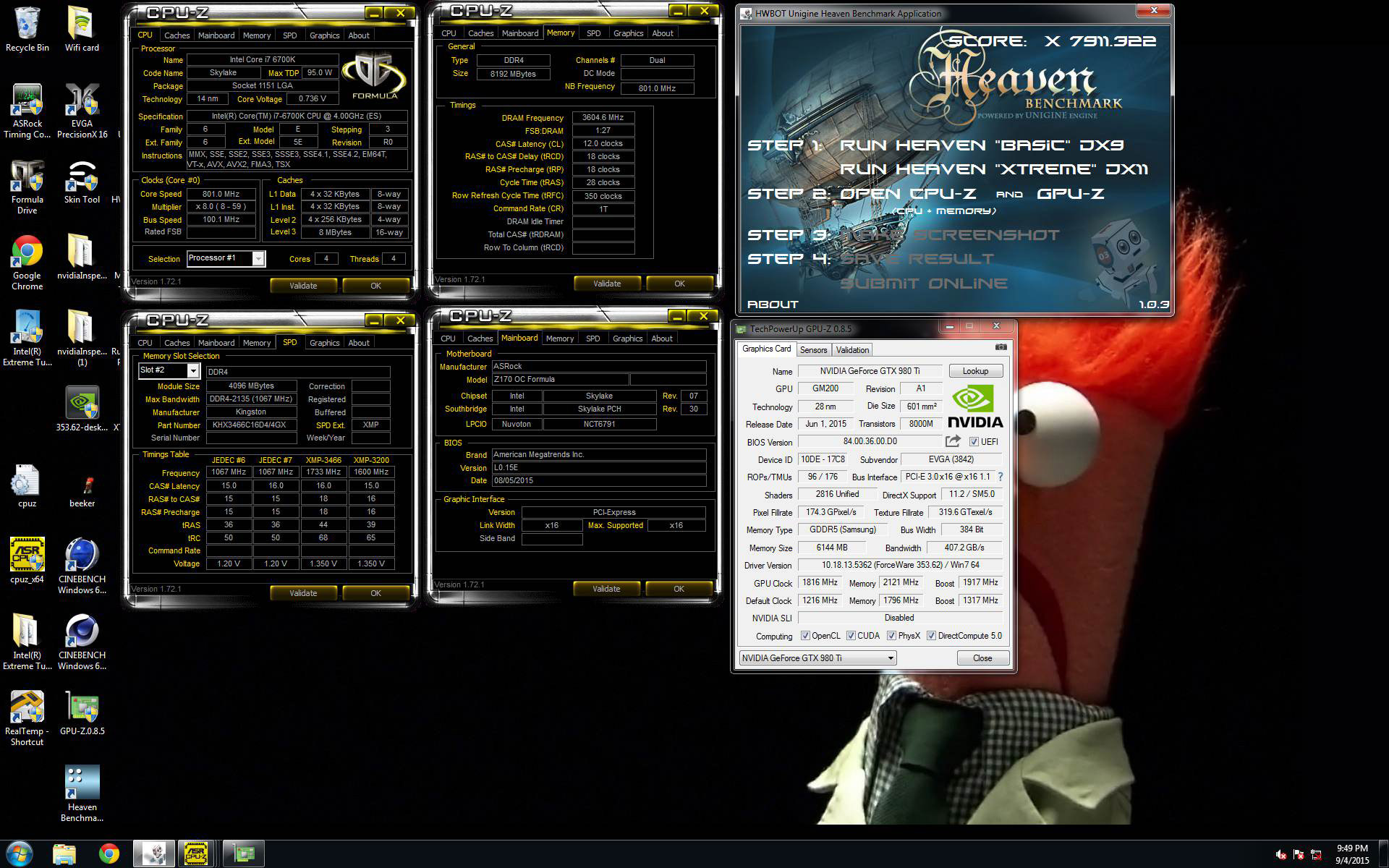This screenshot has width=1389, height=868.
Task: Toggle the UEFI checkbox in GPU-Z
Action: pyautogui.click(x=974, y=442)
